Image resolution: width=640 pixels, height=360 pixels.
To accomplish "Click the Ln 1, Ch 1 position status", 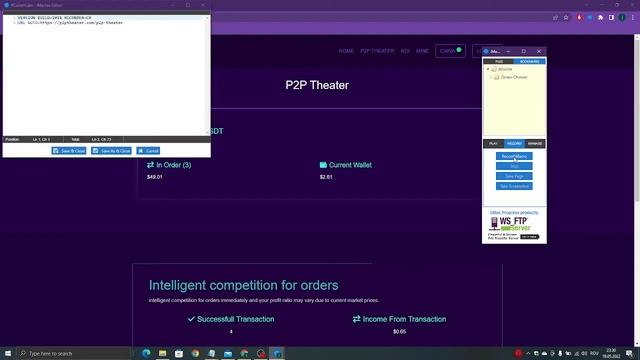I will coord(41,140).
